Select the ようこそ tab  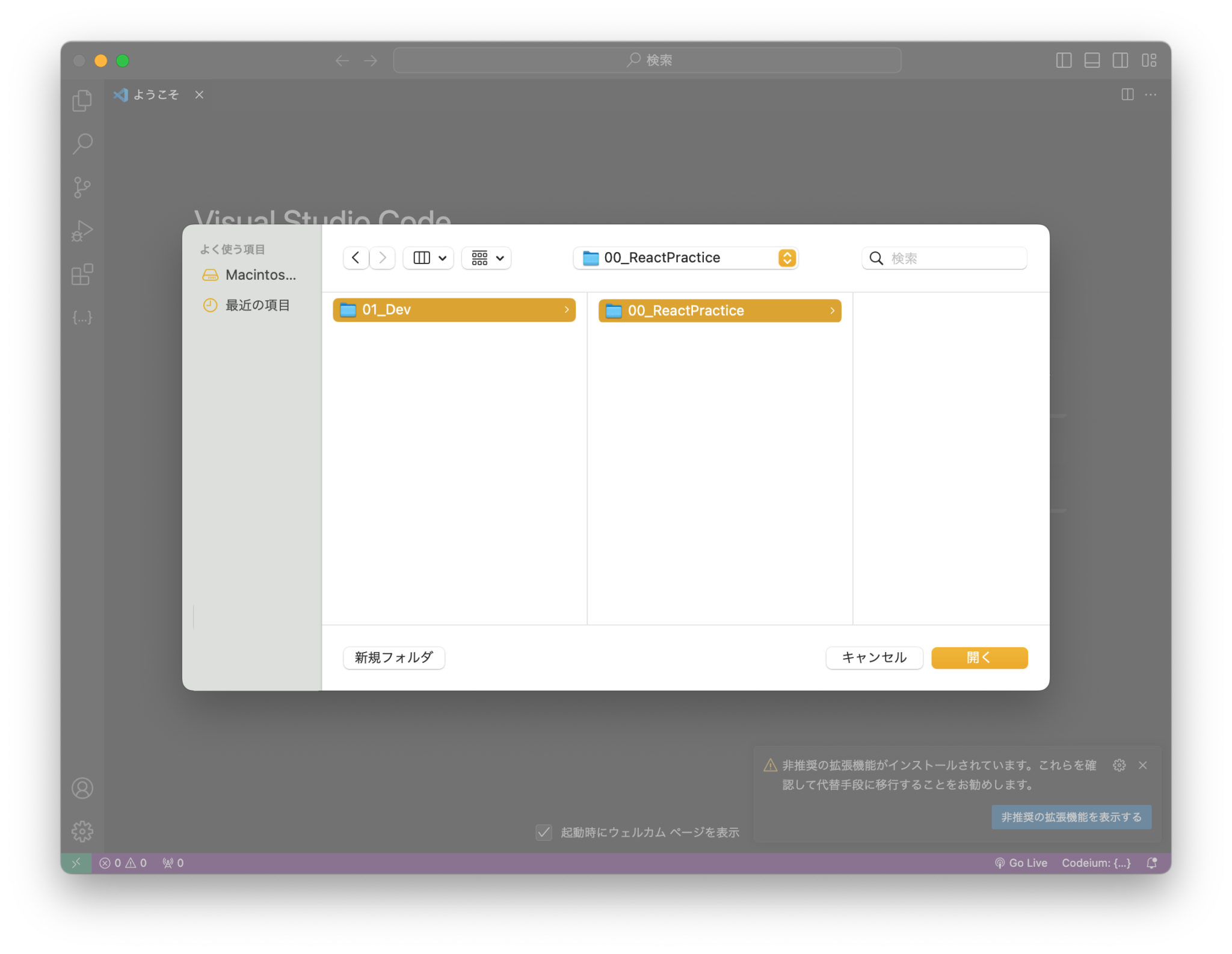pos(156,94)
